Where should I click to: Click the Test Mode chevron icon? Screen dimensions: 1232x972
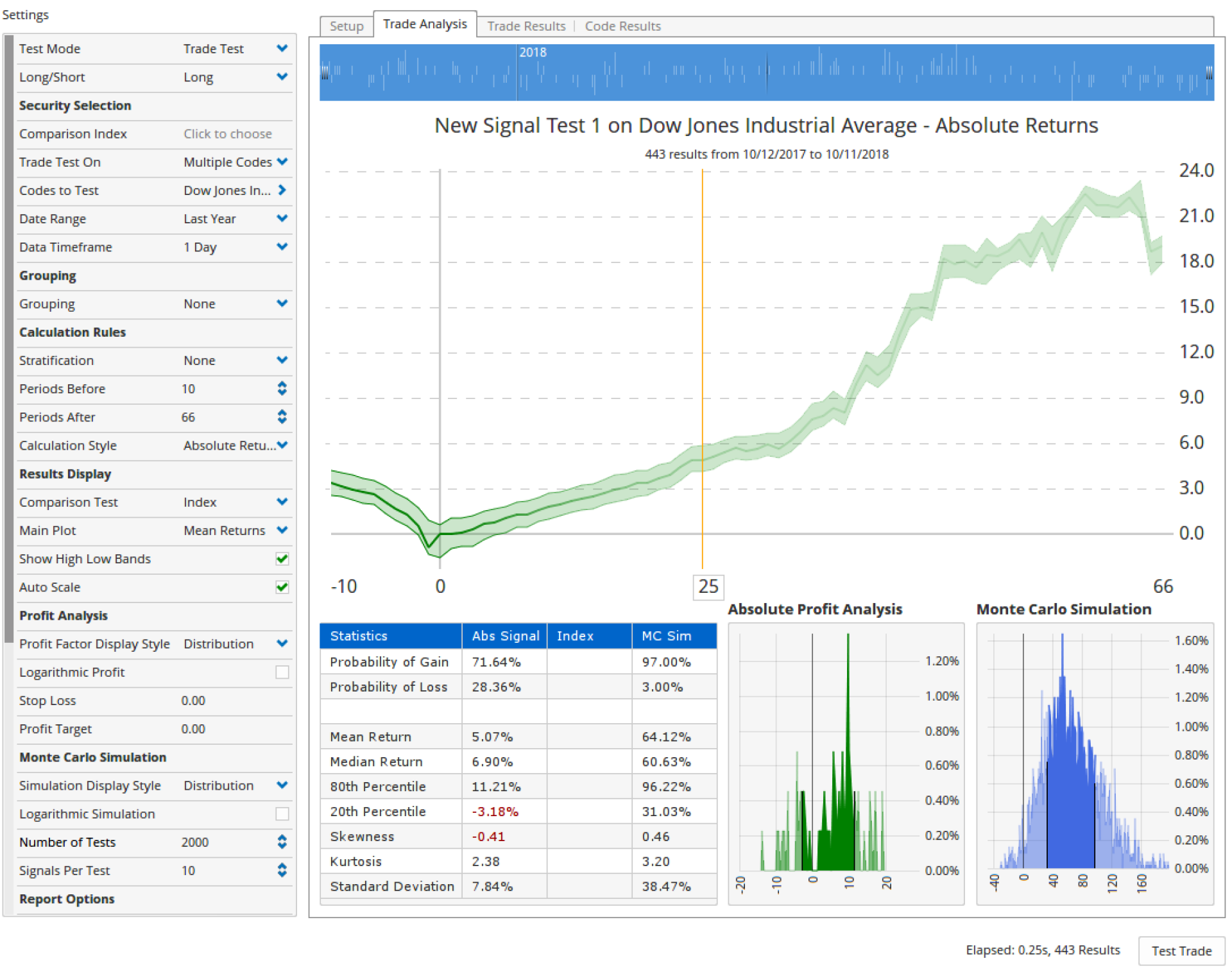[x=282, y=48]
